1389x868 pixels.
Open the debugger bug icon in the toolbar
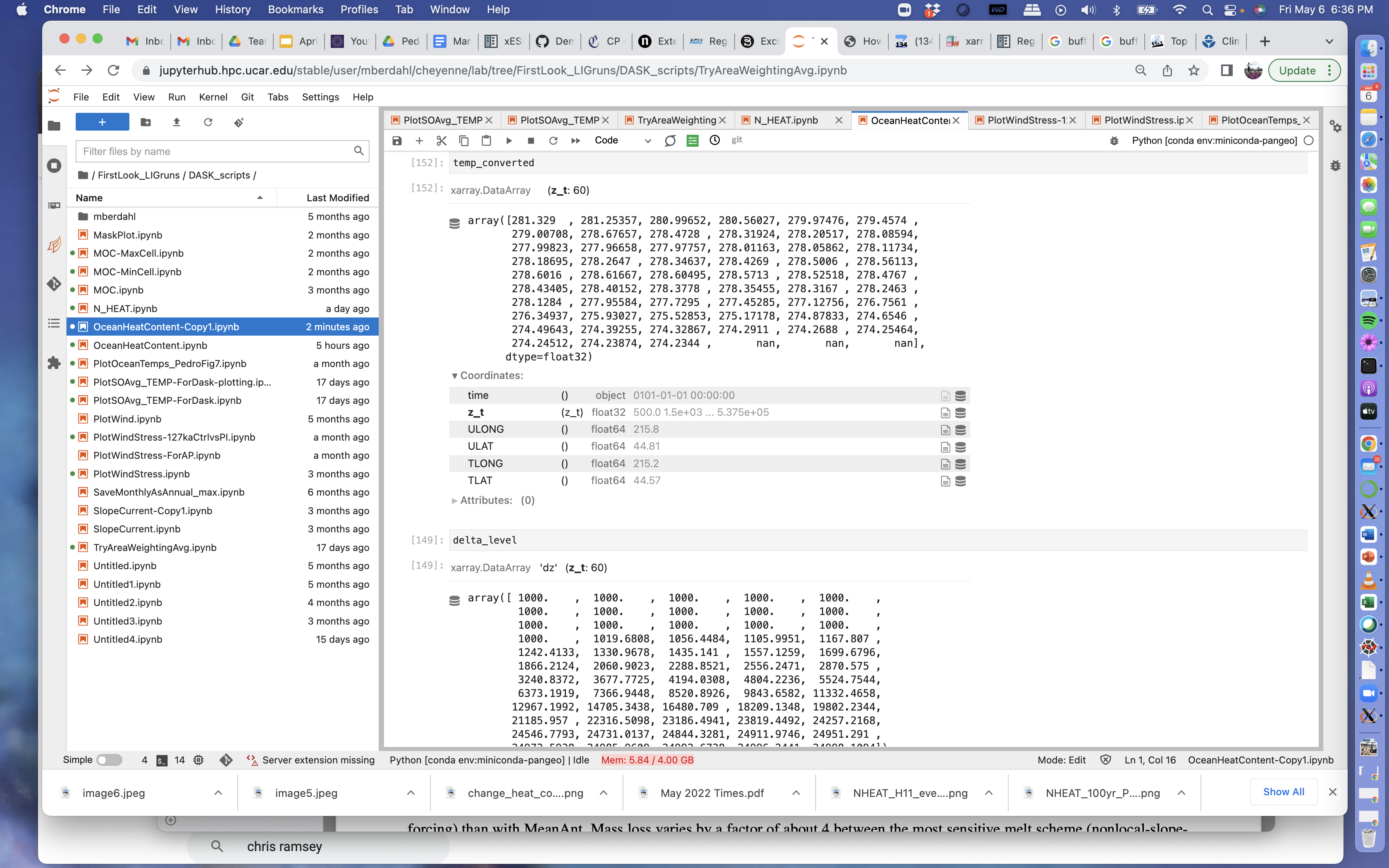(x=1114, y=141)
